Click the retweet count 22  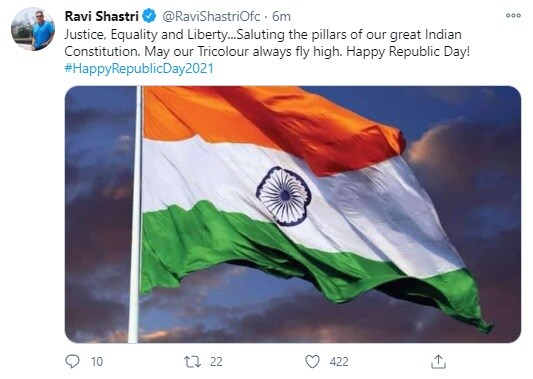click(216, 362)
